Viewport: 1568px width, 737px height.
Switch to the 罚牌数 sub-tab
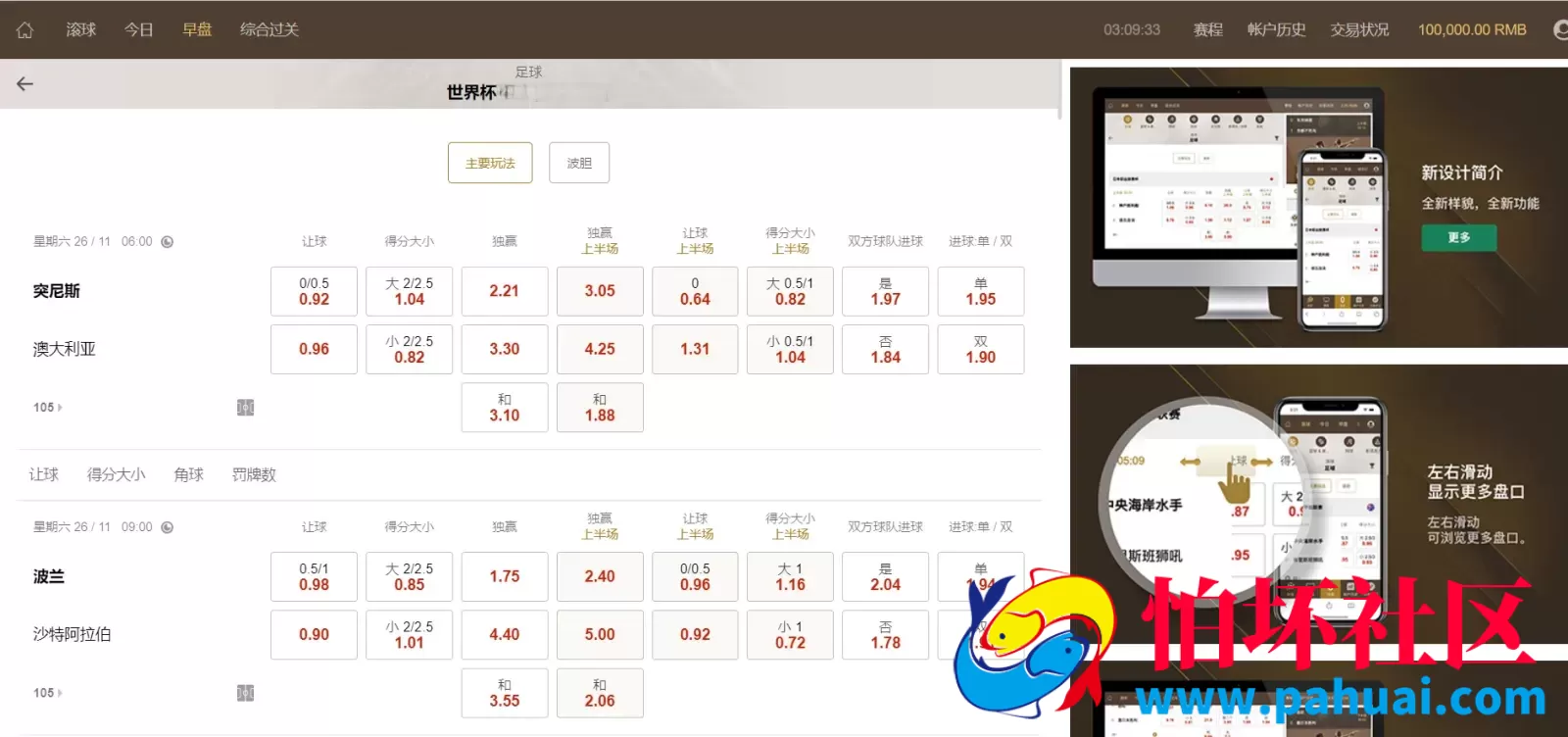254,474
